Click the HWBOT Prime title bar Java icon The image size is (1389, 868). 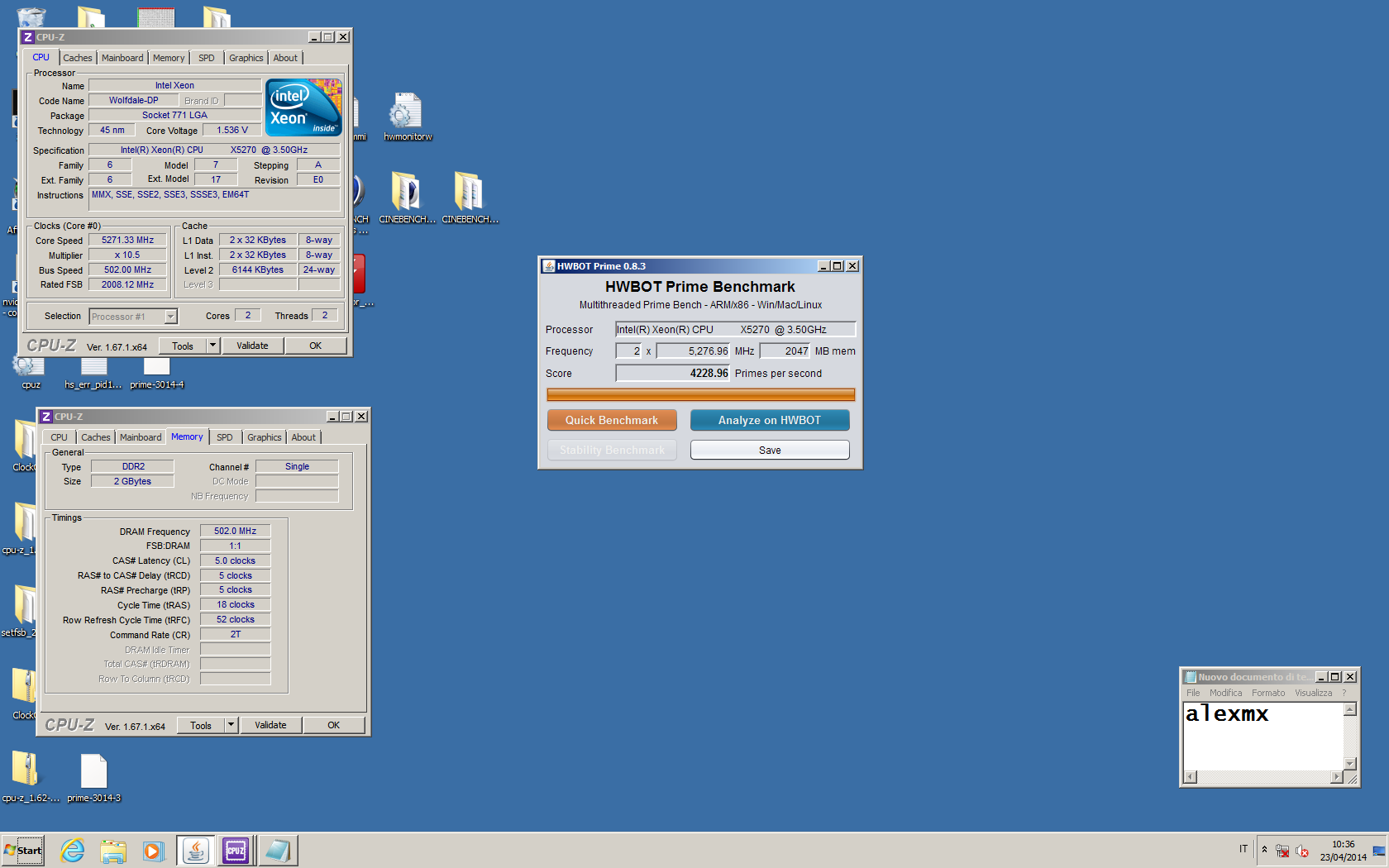tap(548, 266)
